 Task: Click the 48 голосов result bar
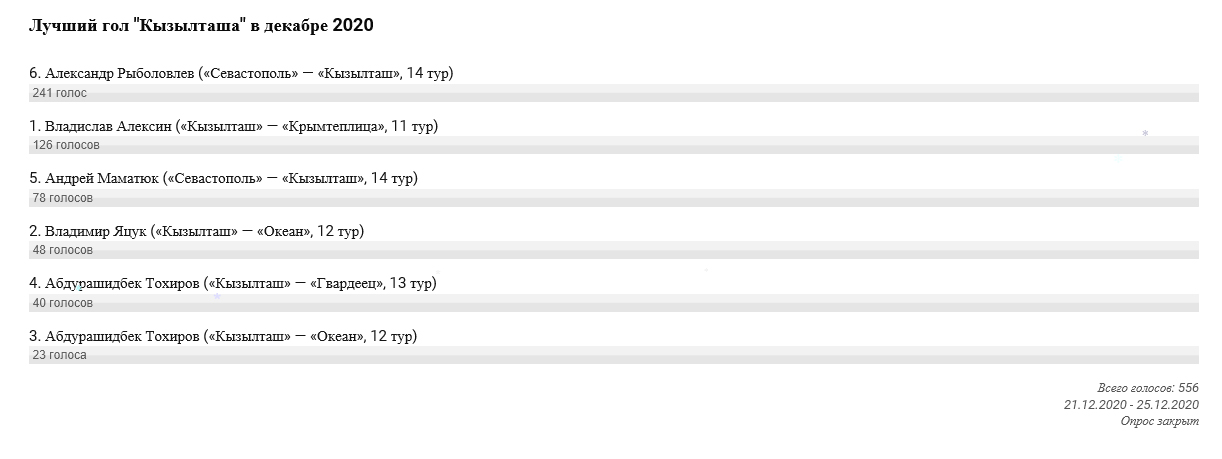(614, 250)
